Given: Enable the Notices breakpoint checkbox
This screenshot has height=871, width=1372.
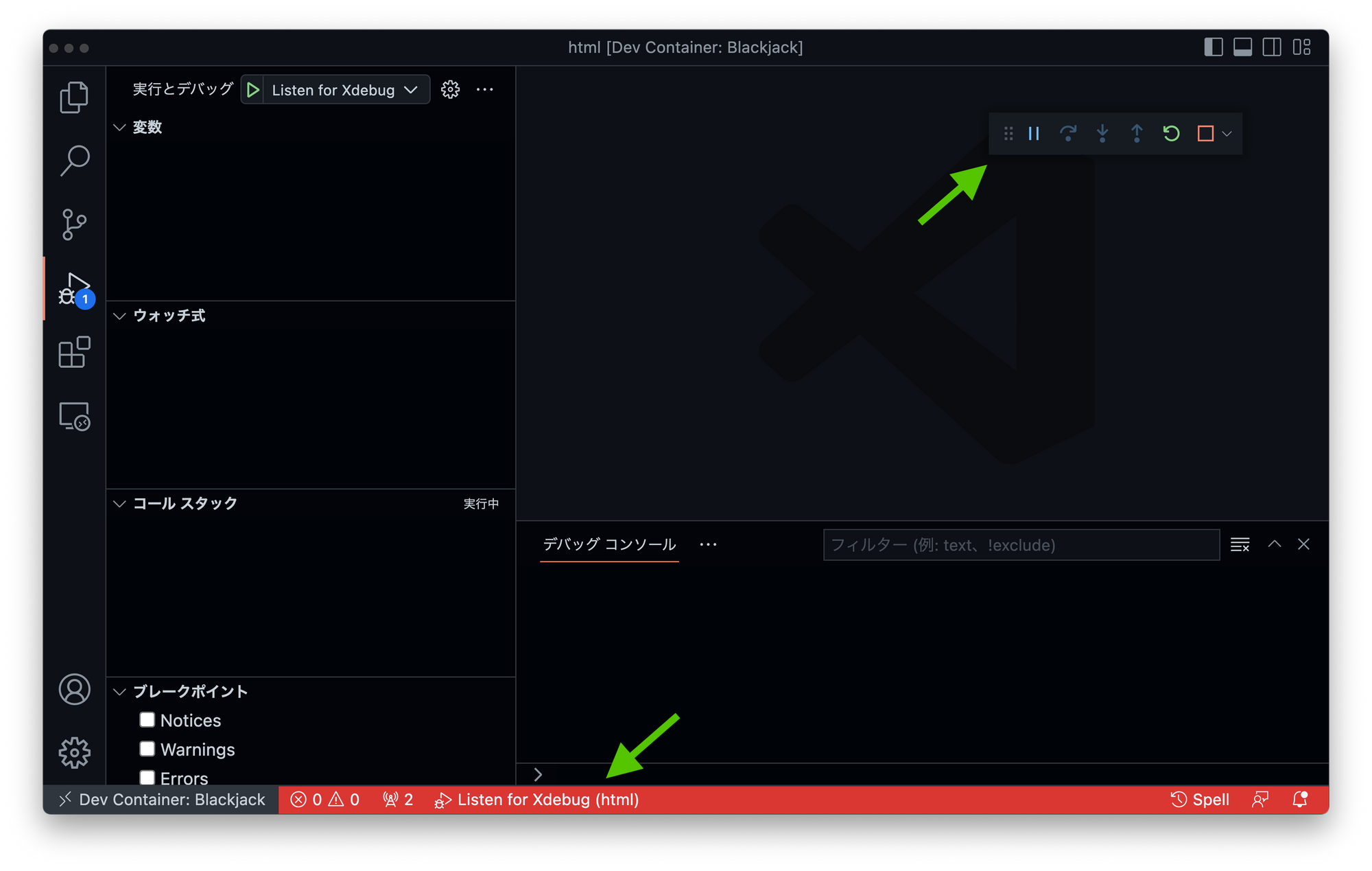Looking at the screenshot, I should 147,719.
